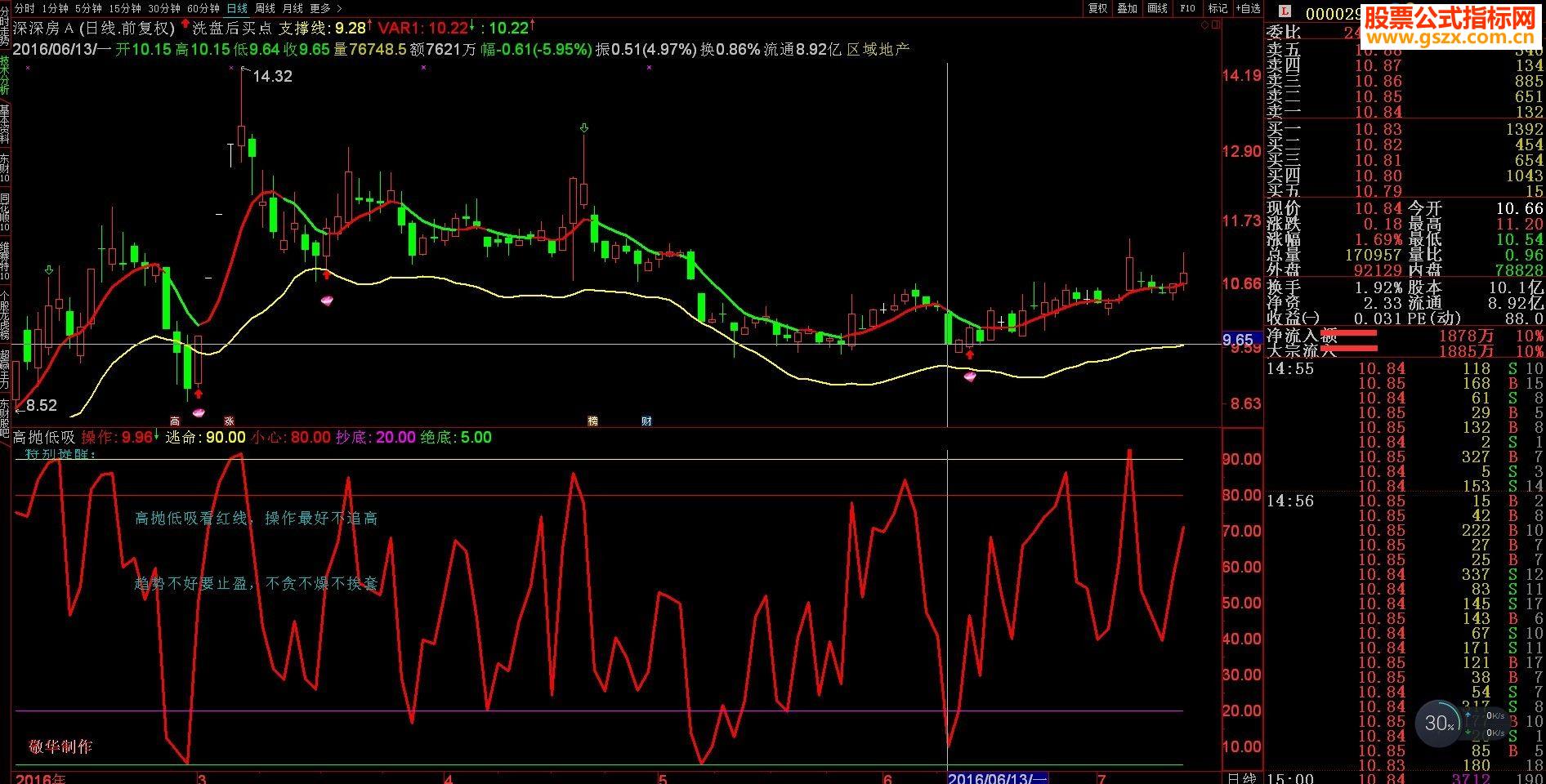Open the 画线 drawing tools

pos(1158,8)
